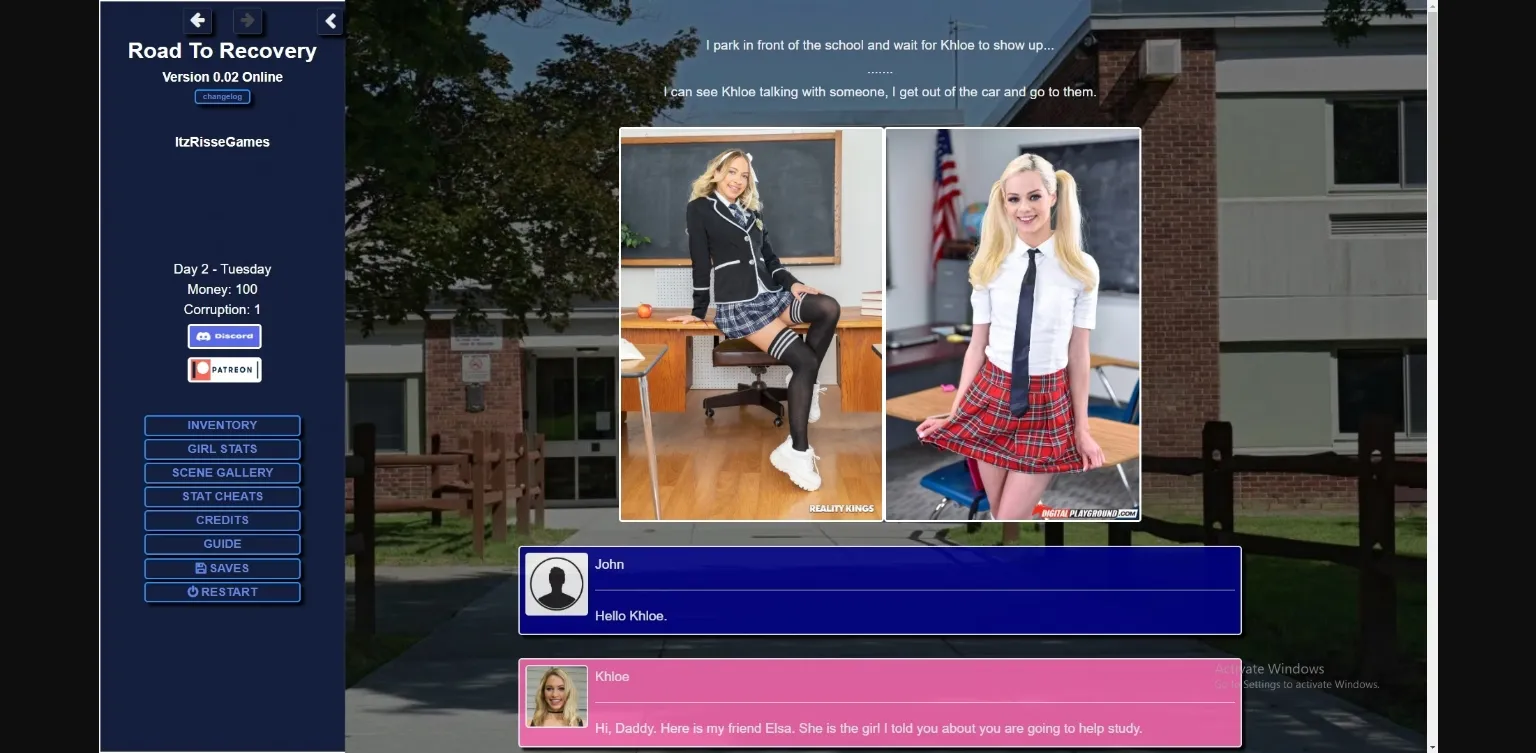The width and height of the screenshot is (1536, 753).
Task: Click the ItzRisseGames developer name
Action: pos(222,142)
